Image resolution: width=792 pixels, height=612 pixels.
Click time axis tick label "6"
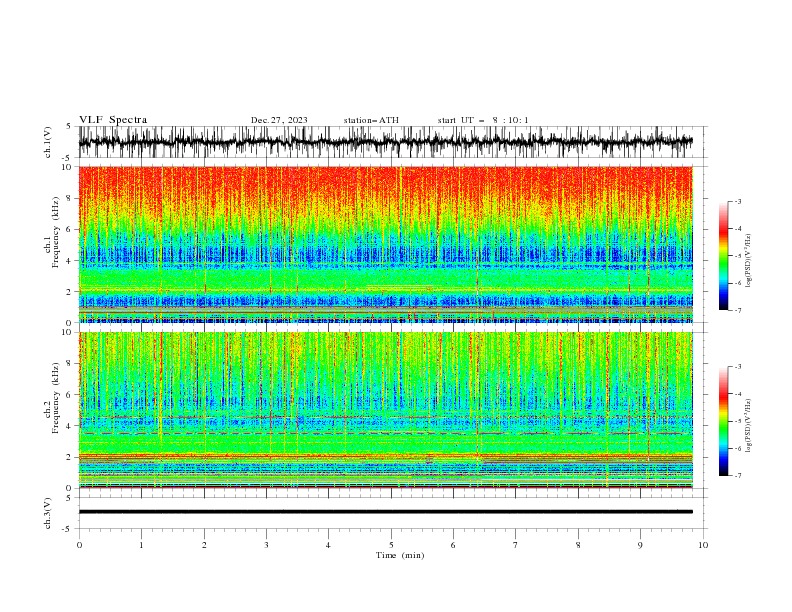(x=453, y=545)
